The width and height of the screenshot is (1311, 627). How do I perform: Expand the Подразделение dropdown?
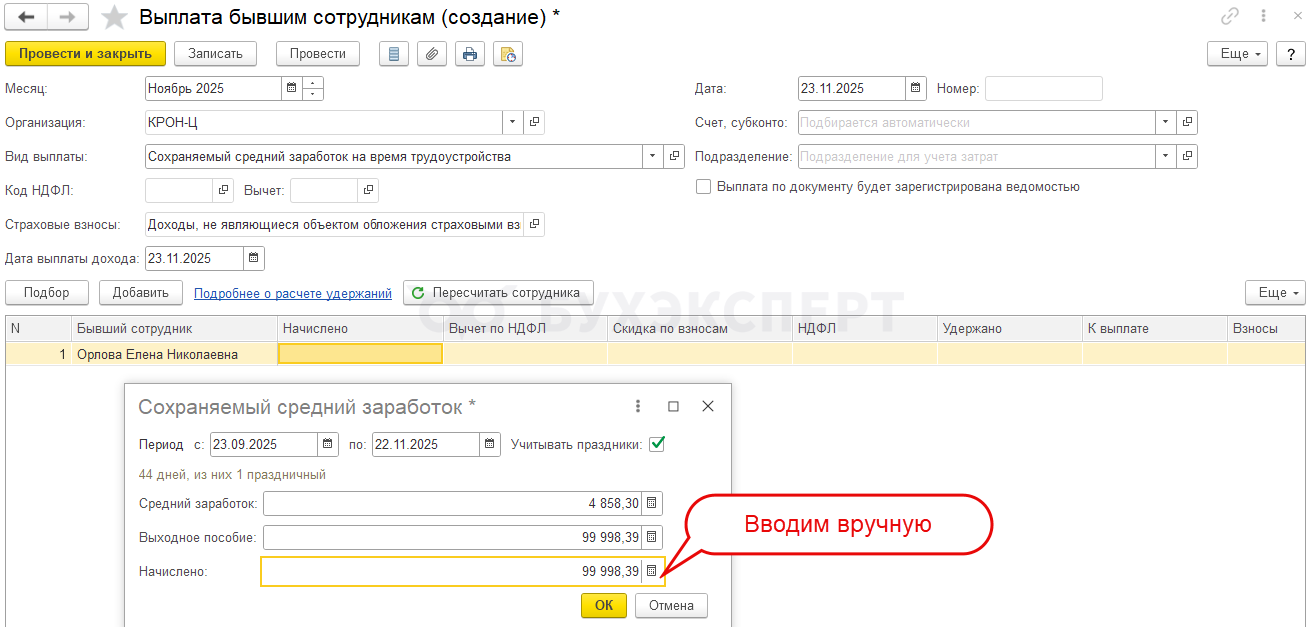1166,156
